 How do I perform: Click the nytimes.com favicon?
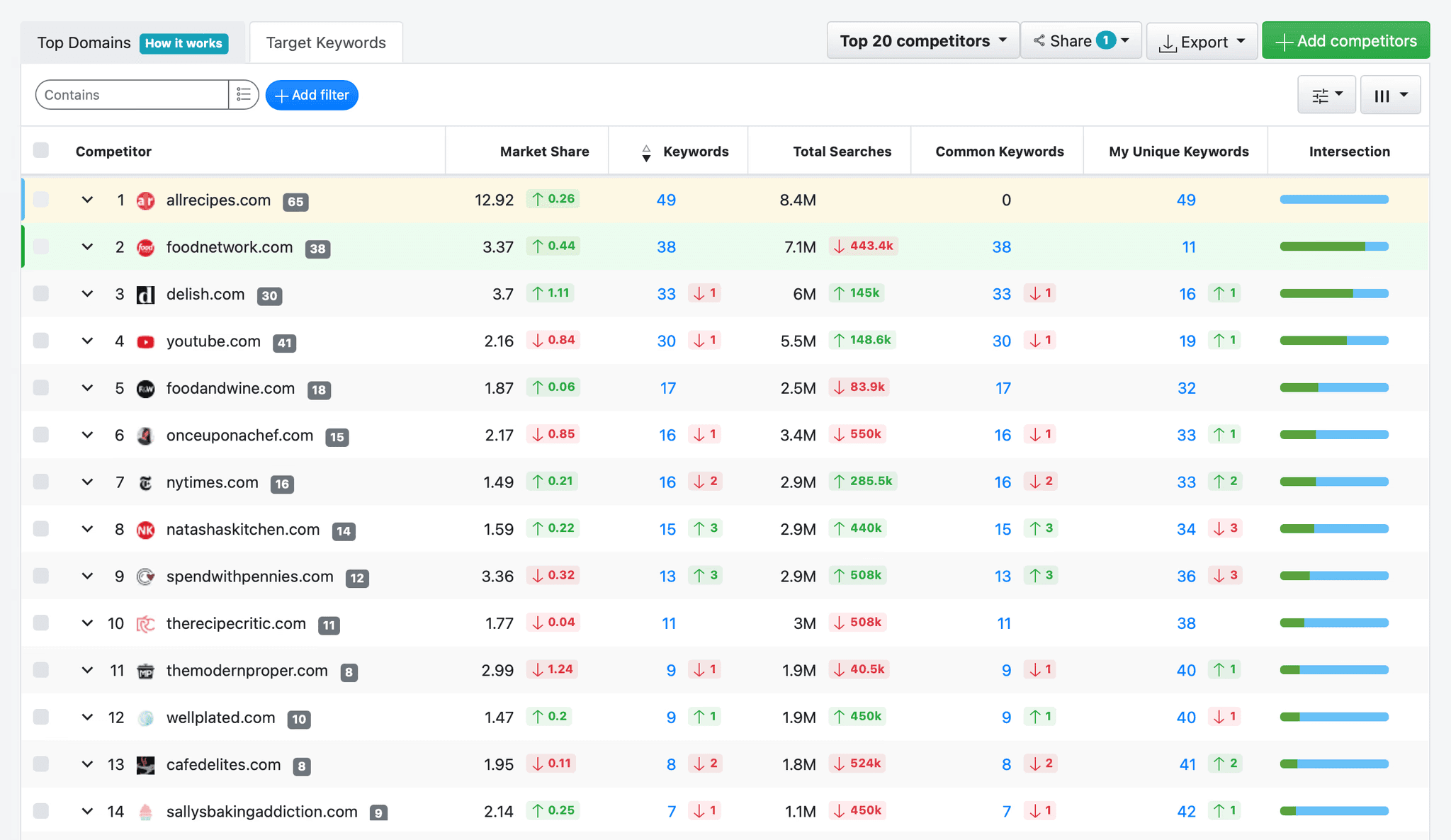click(145, 482)
